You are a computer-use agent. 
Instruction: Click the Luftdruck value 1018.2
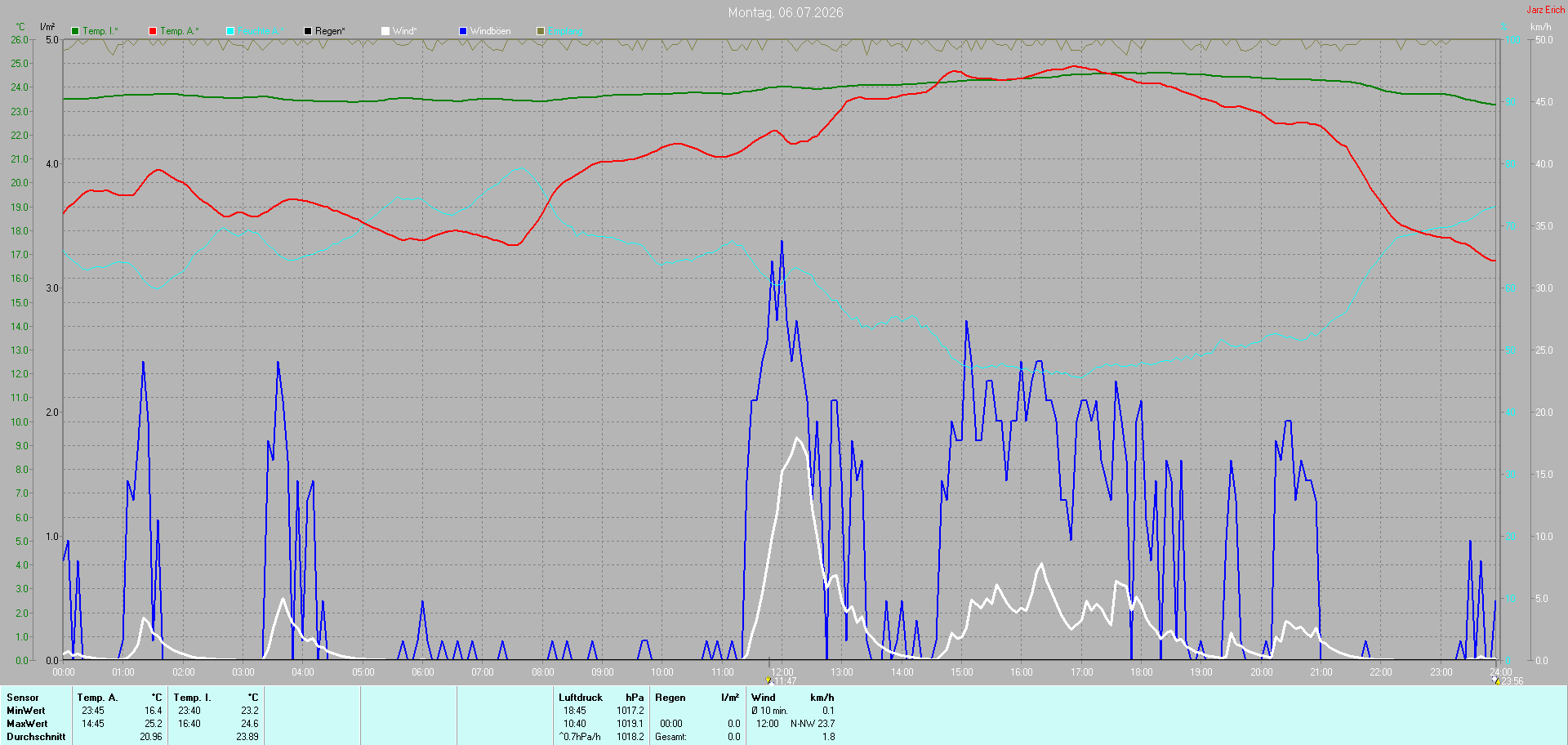630,737
